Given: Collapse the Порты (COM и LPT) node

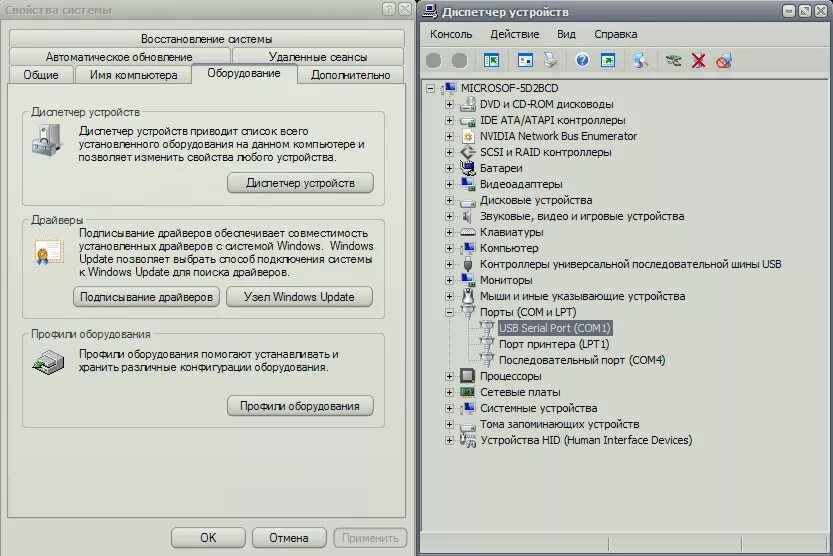Looking at the screenshot, I should [x=449, y=312].
